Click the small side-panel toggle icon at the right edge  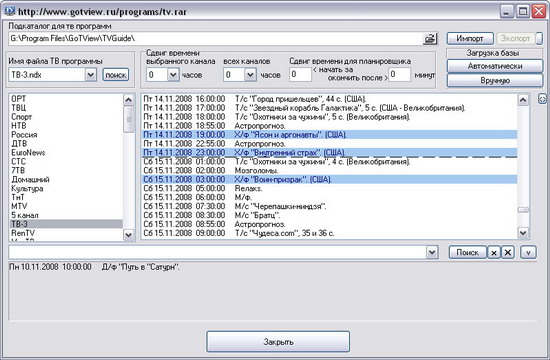[x=542, y=99]
